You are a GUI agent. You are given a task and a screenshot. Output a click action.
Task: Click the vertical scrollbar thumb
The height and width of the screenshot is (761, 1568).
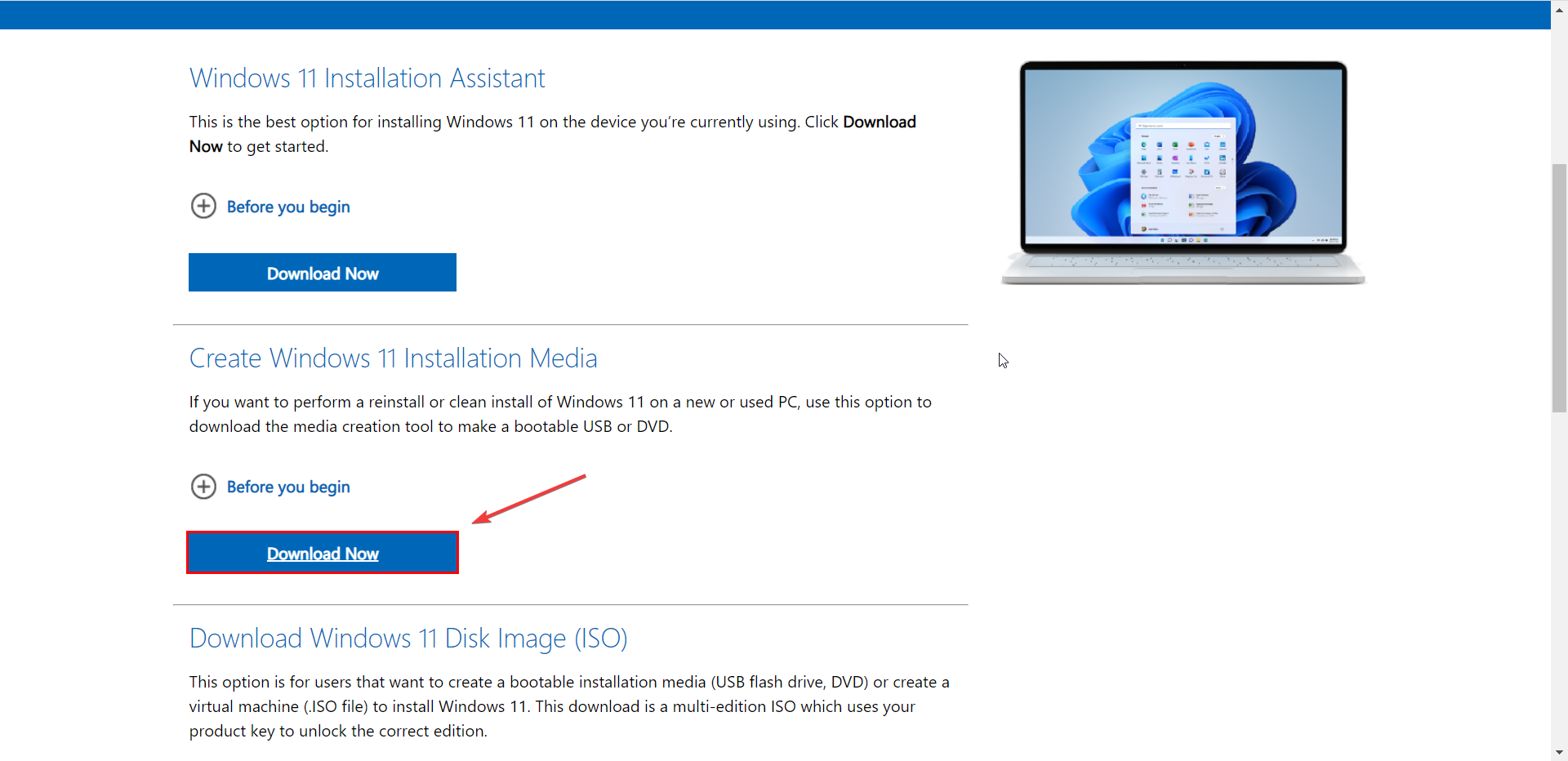[x=1558, y=288]
